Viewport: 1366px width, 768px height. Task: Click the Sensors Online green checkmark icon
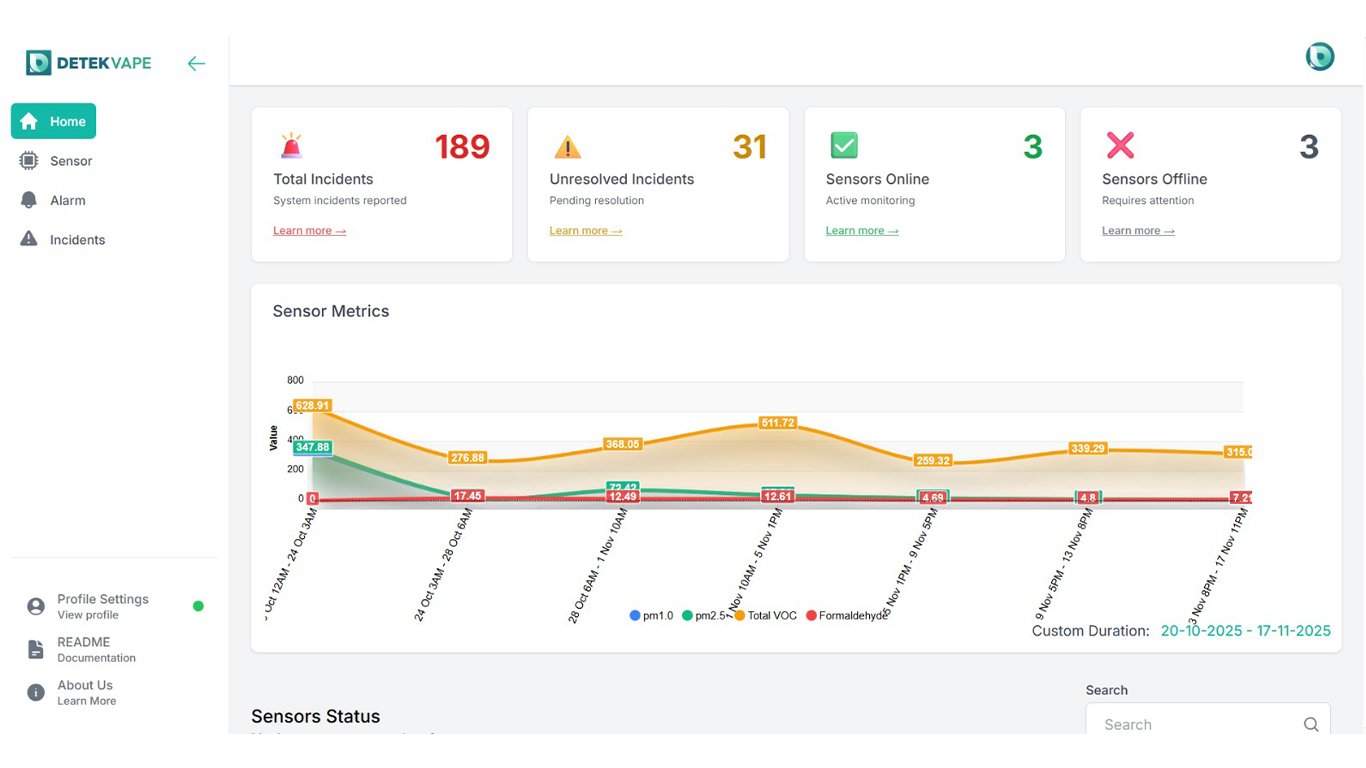[844, 146]
